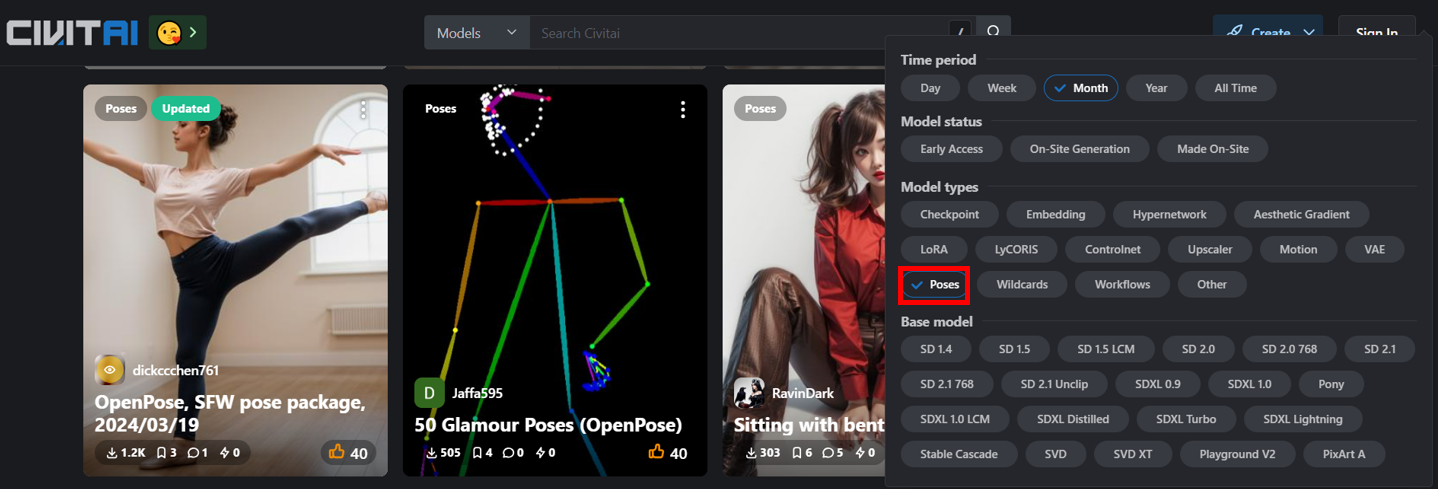This screenshot has width=1438, height=489.
Task: Open three-dot menu on OpenPose SFW card
Action: pos(363,109)
